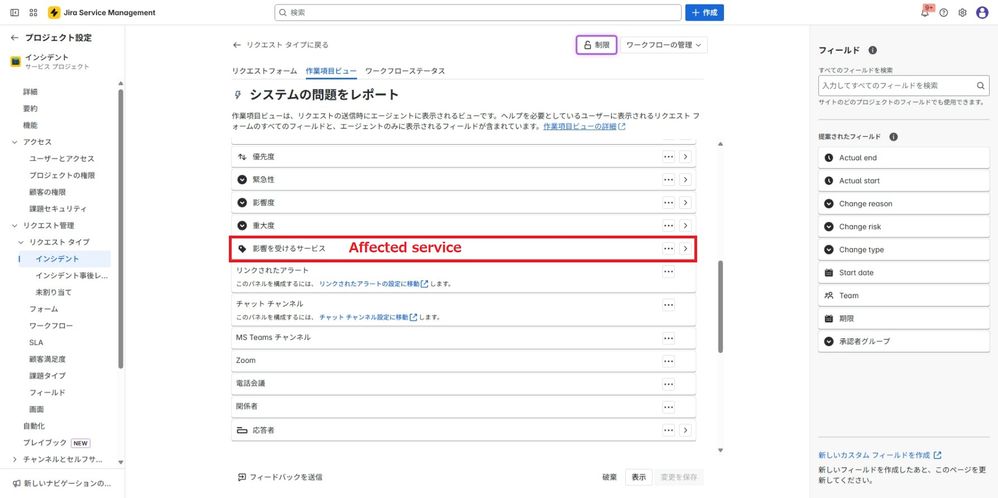
Task: Open SLA in the sidebar
Action: [36, 342]
